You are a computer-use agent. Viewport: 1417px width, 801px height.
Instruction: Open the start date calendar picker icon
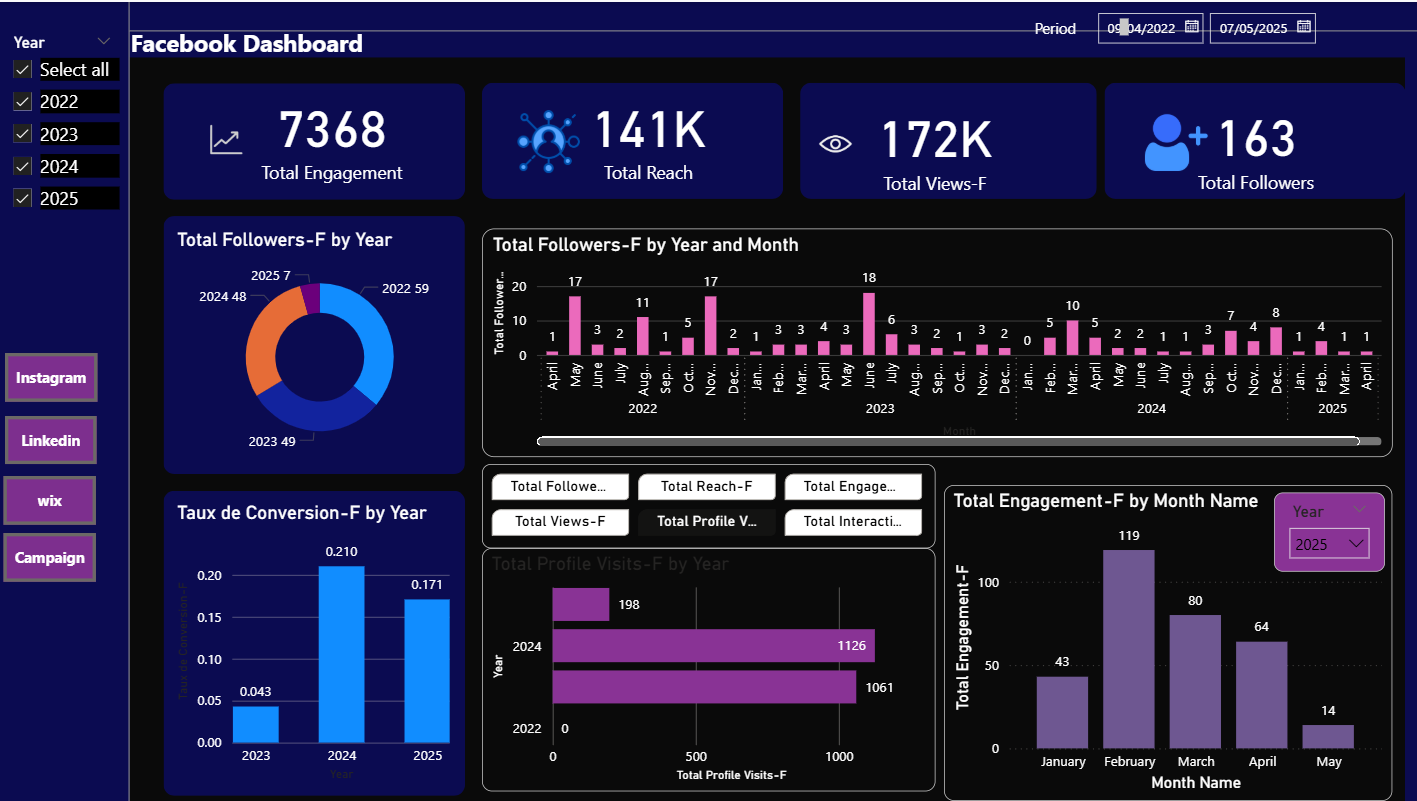pos(1191,27)
